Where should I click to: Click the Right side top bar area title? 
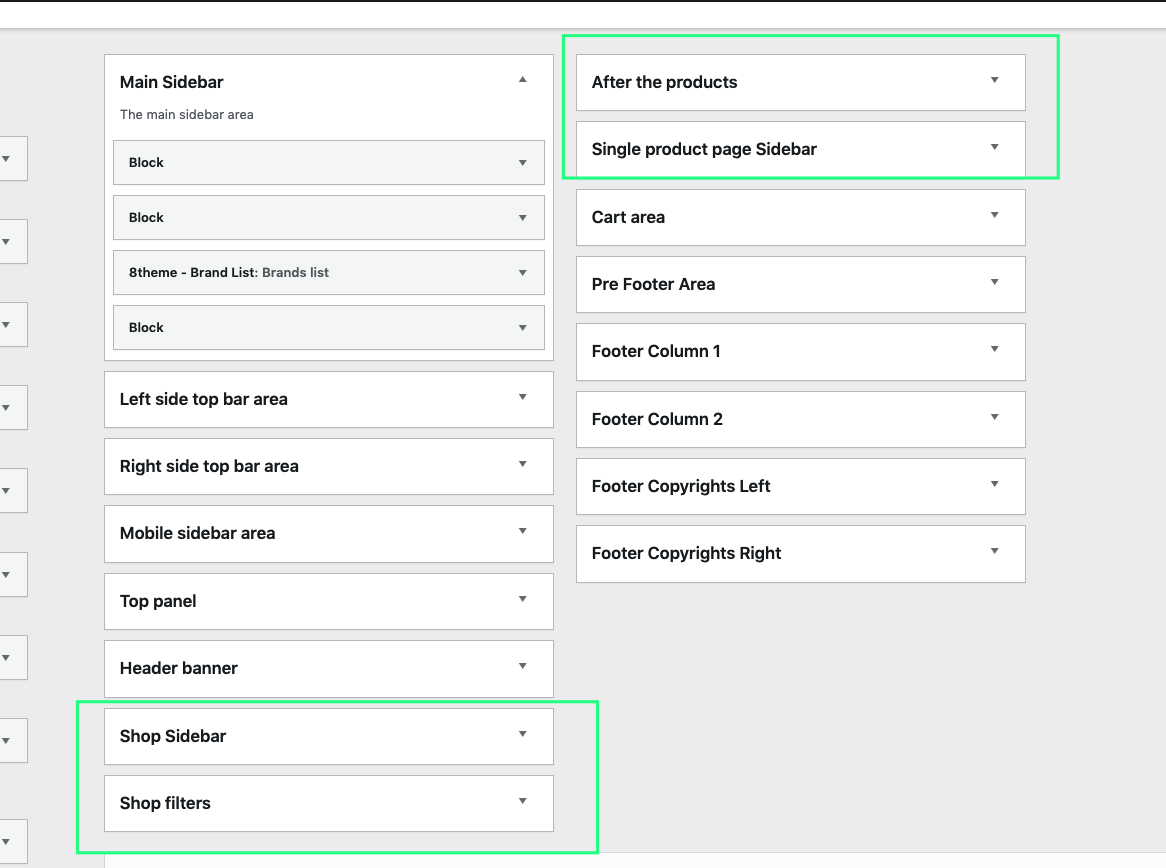209,466
